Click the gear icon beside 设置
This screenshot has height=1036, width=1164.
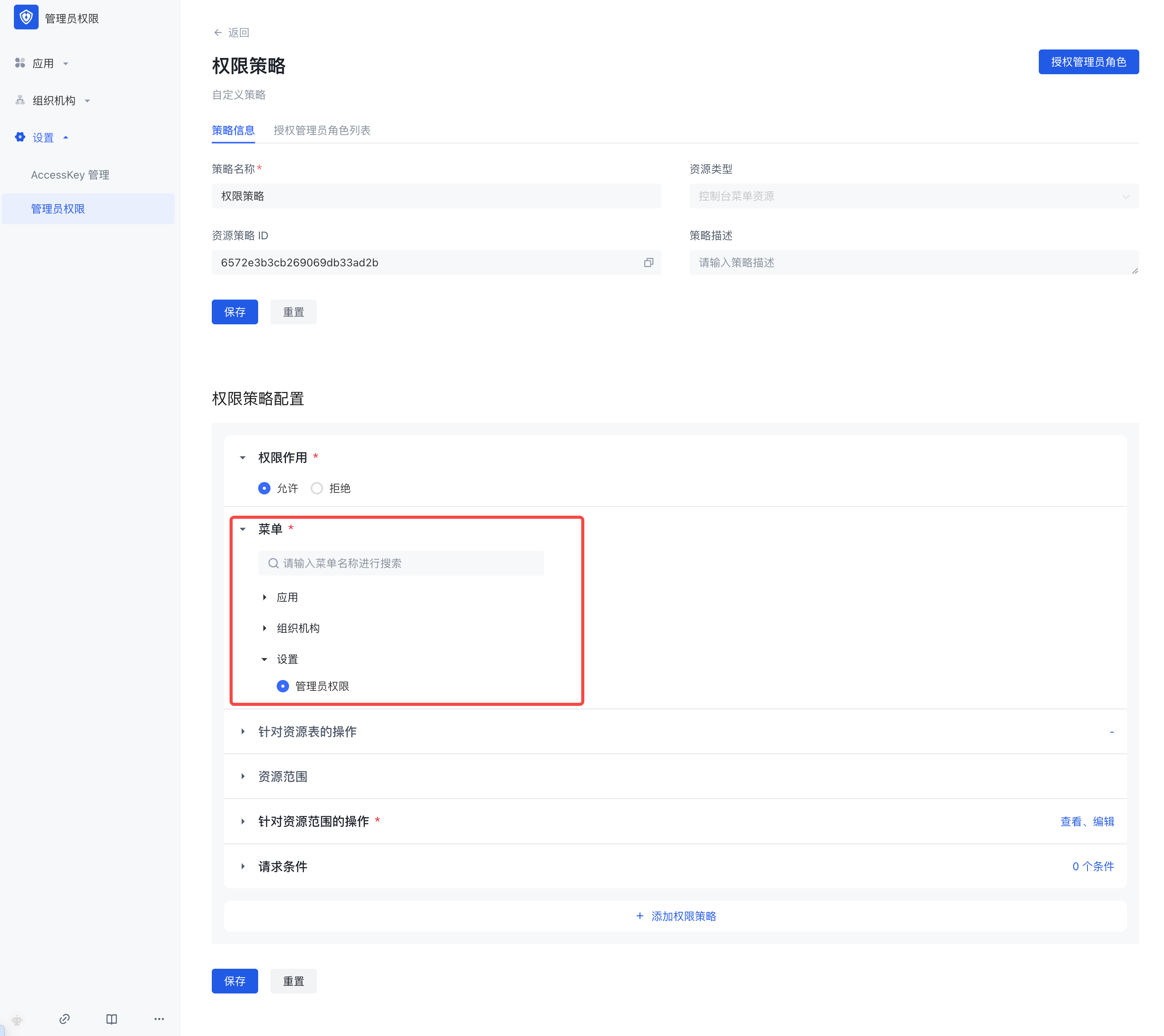[x=20, y=137]
